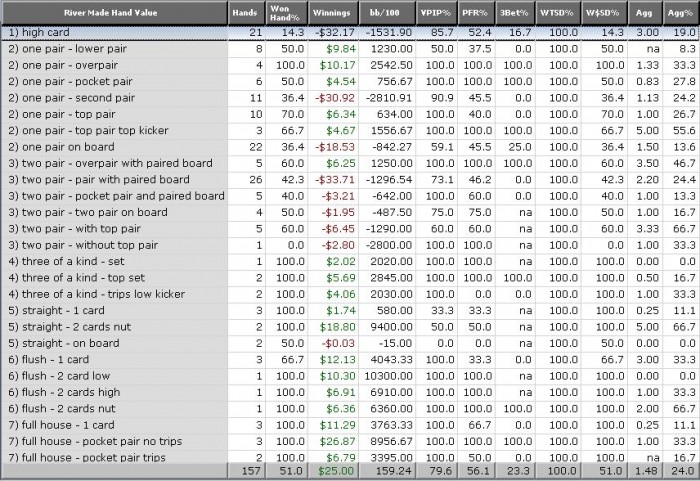Select the '1) high card' row
The width and height of the screenshot is (700, 481).
click(350, 33)
